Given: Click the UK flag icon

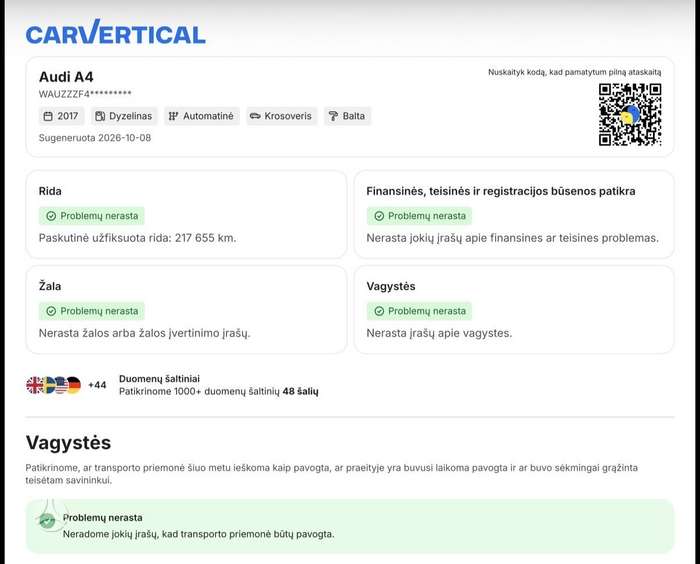Looking at the screenshot, I should (x=34, y=385).
